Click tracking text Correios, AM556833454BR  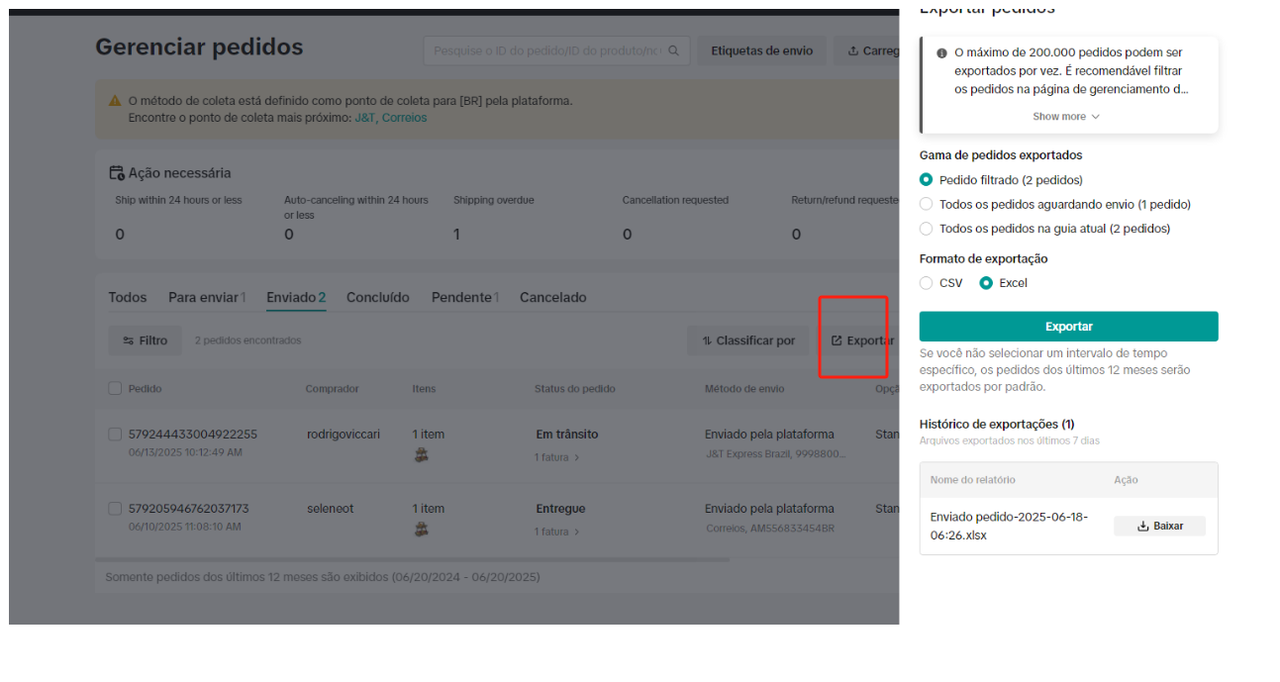point(770,528)
